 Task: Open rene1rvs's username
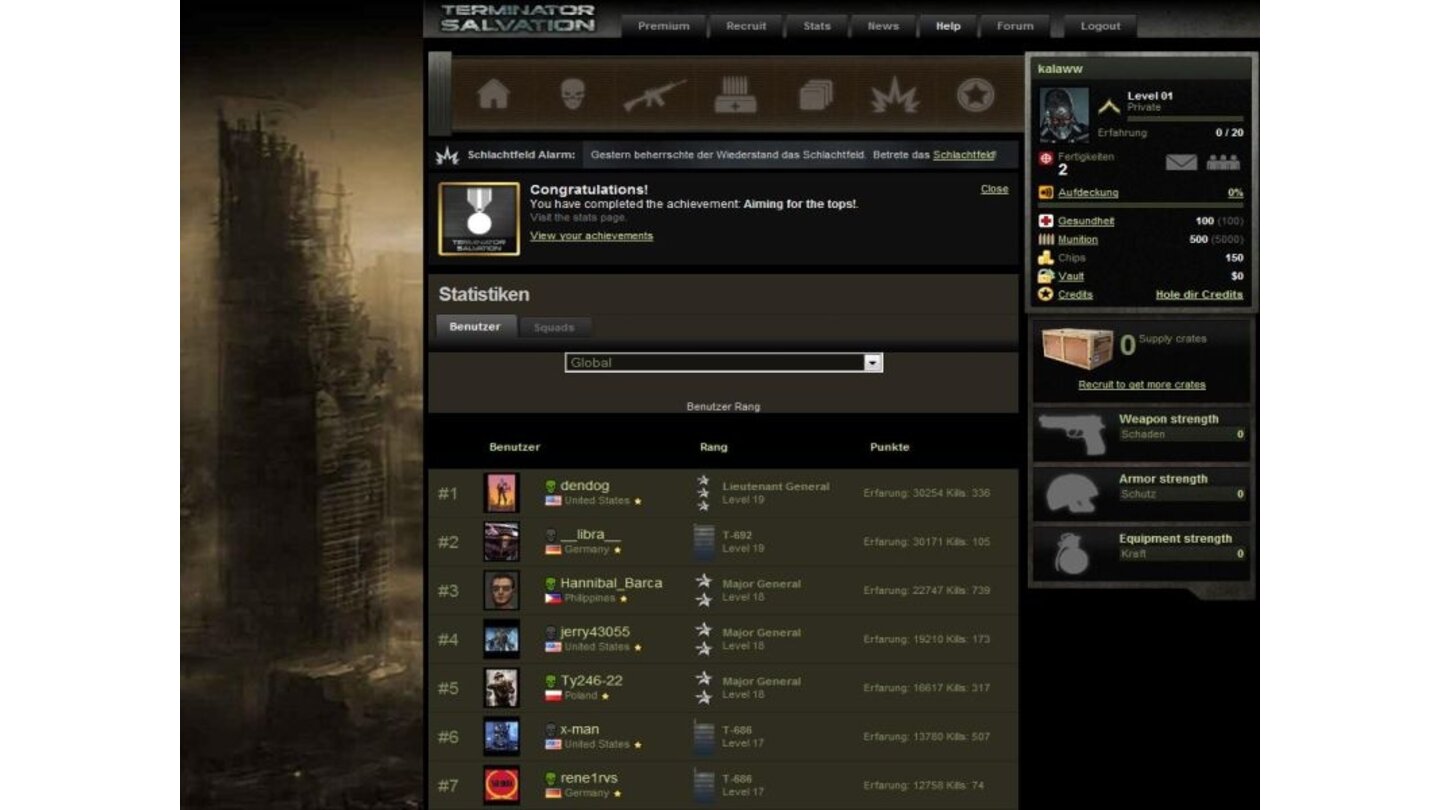[589, 778]
